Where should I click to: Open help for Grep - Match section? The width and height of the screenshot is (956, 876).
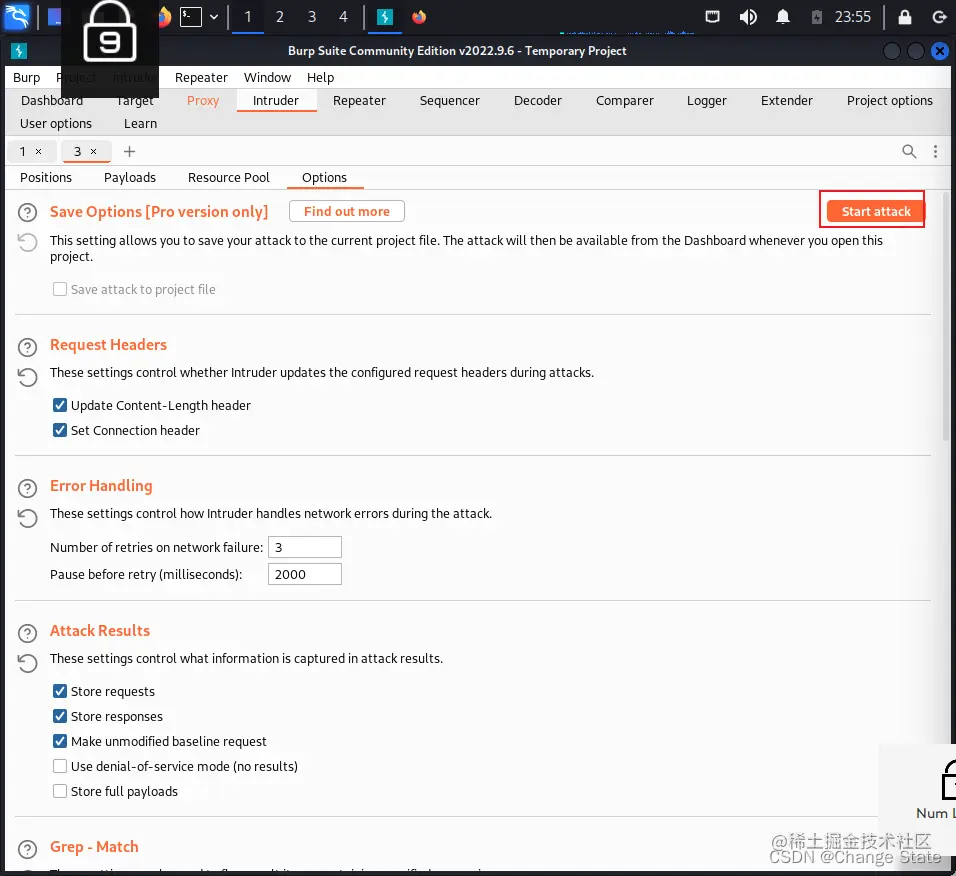click(27, 849)
